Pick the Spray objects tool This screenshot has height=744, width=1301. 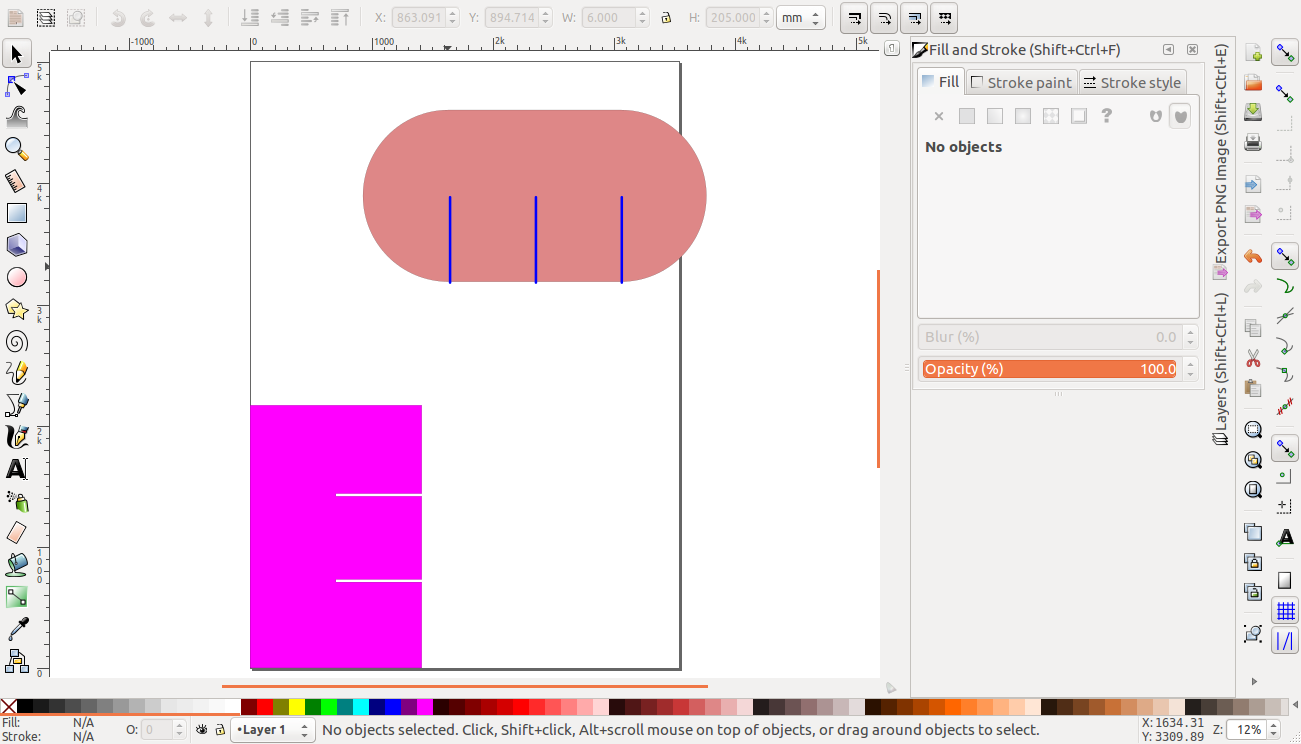coord(17,501)
